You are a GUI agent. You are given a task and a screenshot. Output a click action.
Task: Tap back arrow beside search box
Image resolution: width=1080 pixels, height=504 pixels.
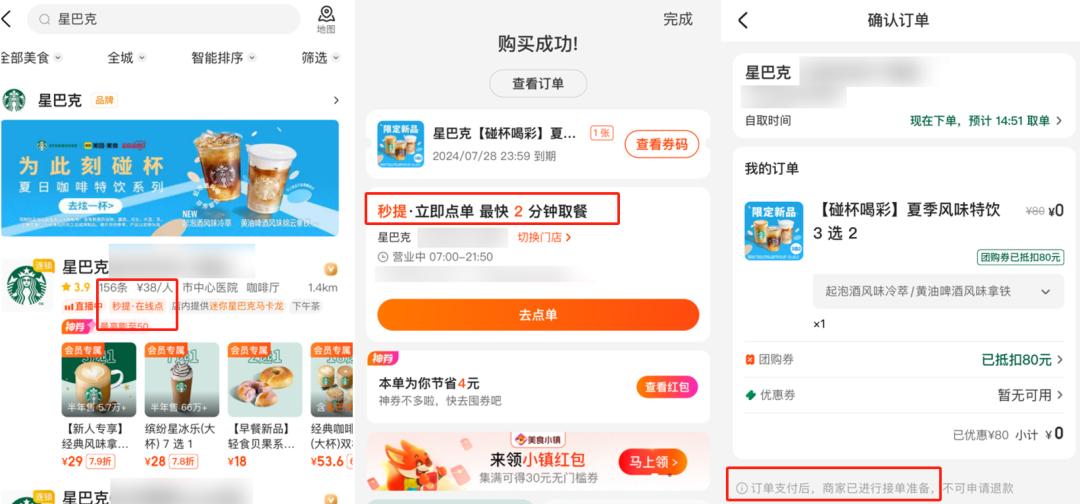[7, 19]
